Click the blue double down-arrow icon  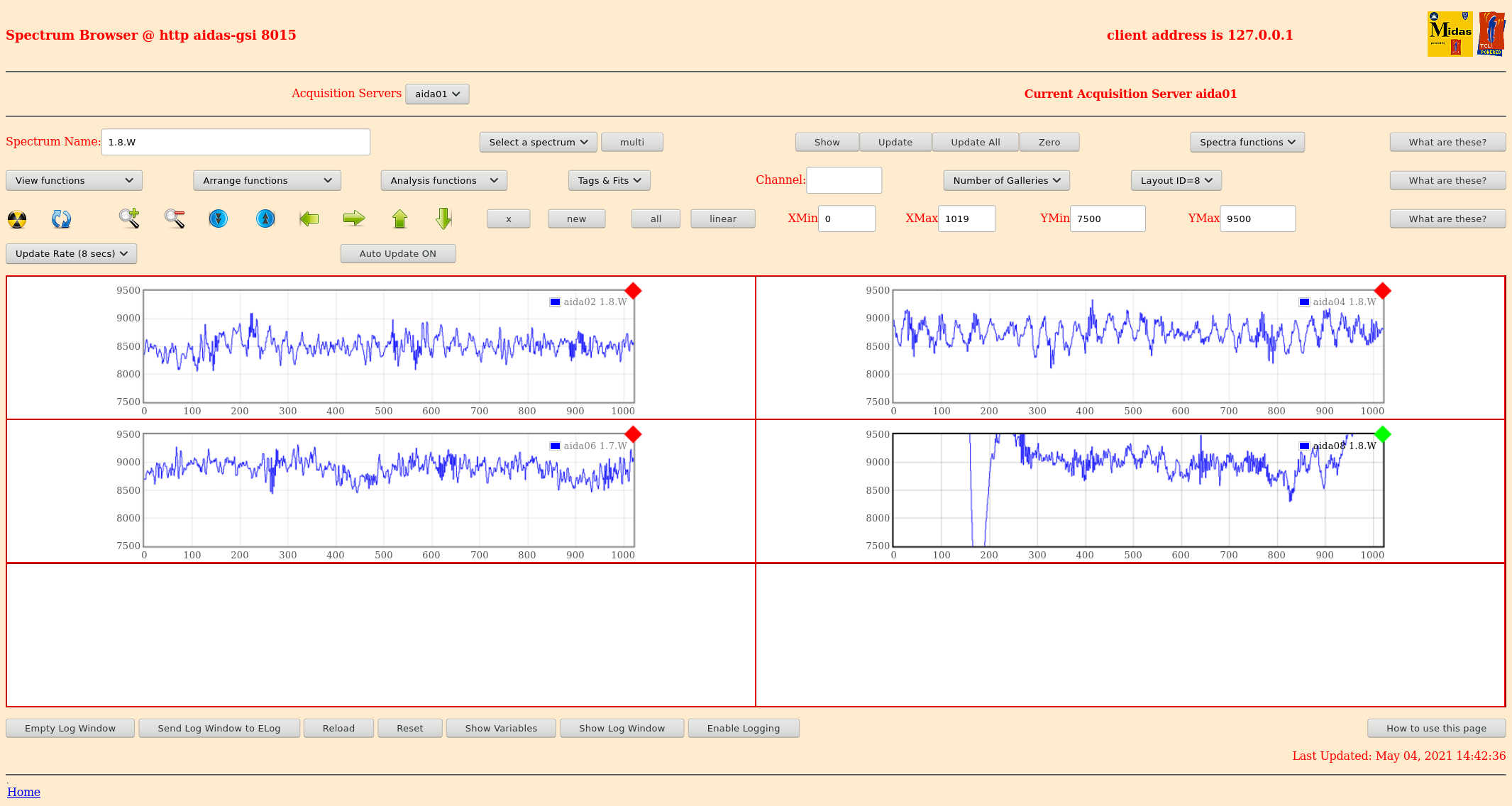(219, 219)
